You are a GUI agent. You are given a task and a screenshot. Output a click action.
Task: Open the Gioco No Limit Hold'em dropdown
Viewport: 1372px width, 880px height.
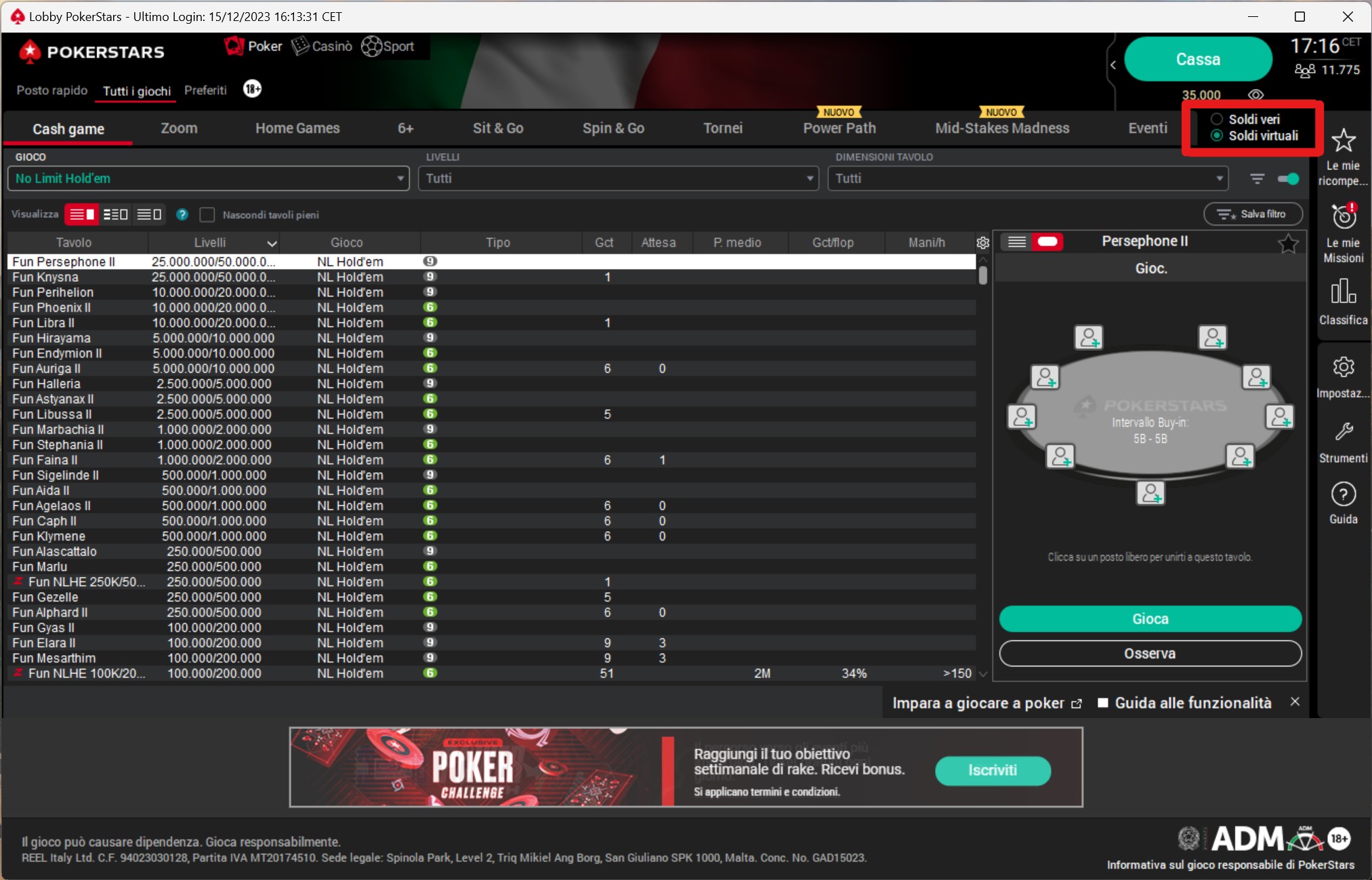point(208,178)
